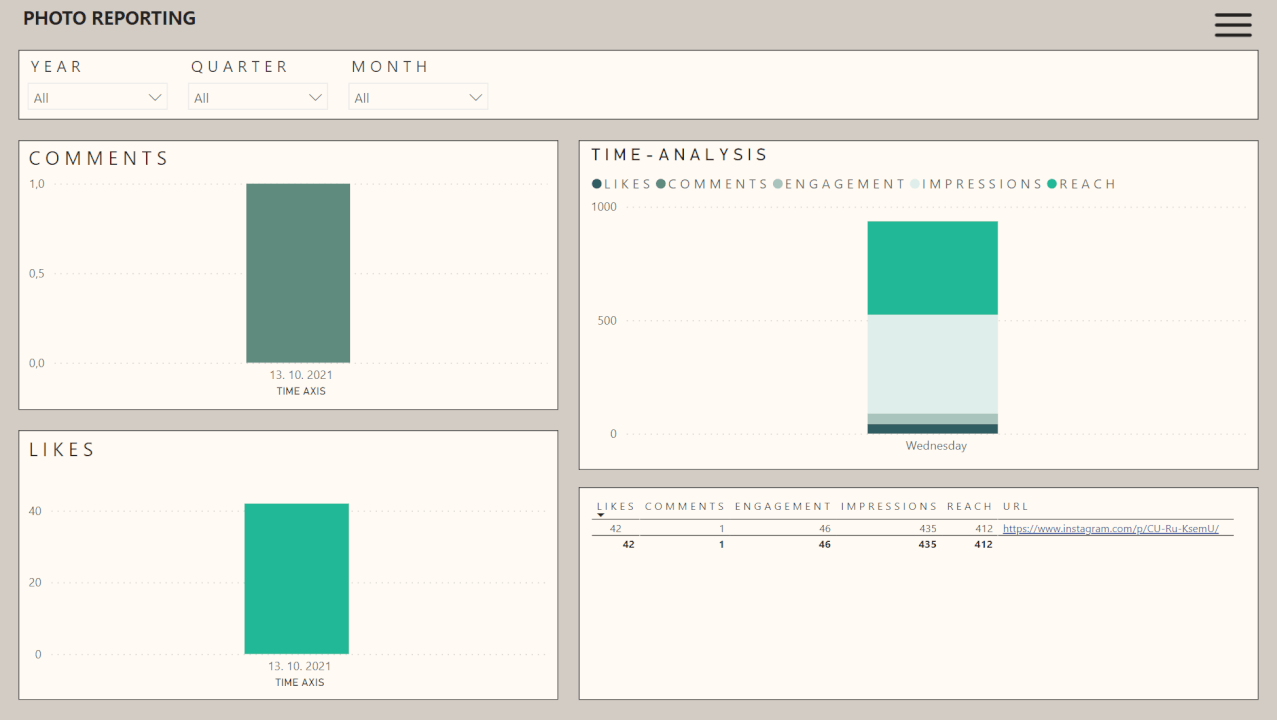Image resolution: width=1277 pixels, height=720 pixels.
Task: Click the Likes legend dot
Action: click(597, 184)
